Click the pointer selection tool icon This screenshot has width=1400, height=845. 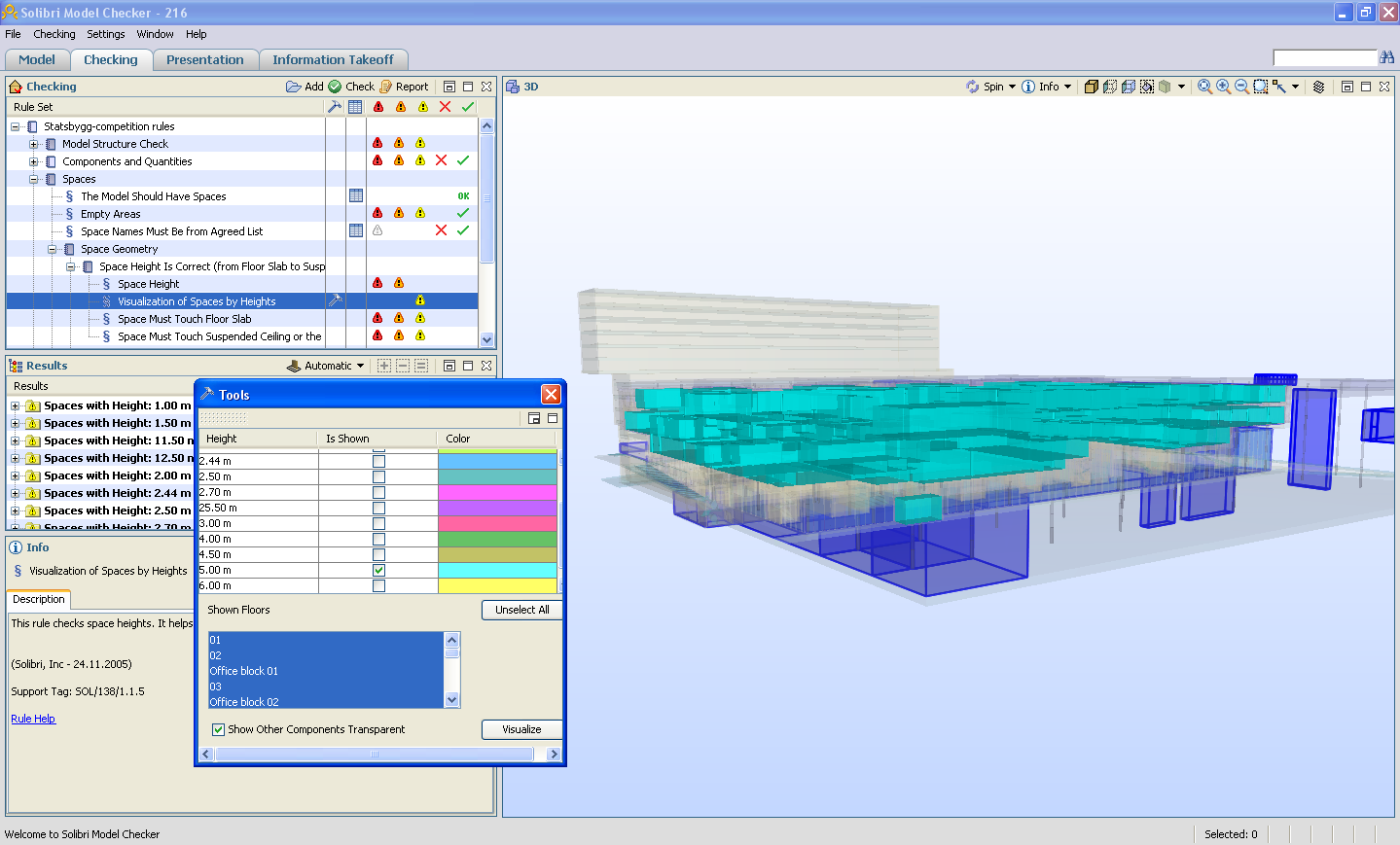[x=1279, y=87]
